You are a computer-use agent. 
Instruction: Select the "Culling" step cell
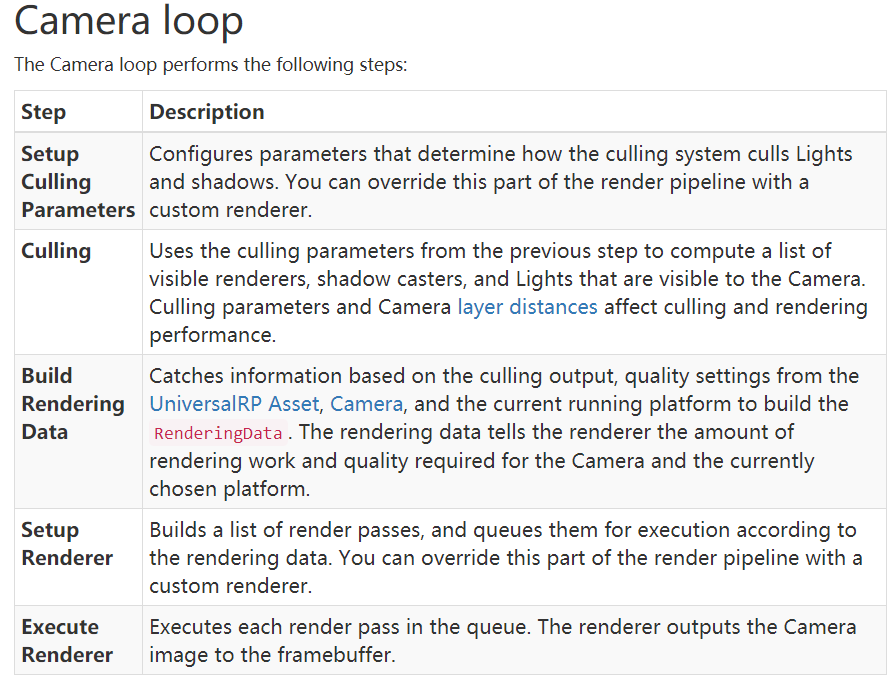click(x=56, y=251)
